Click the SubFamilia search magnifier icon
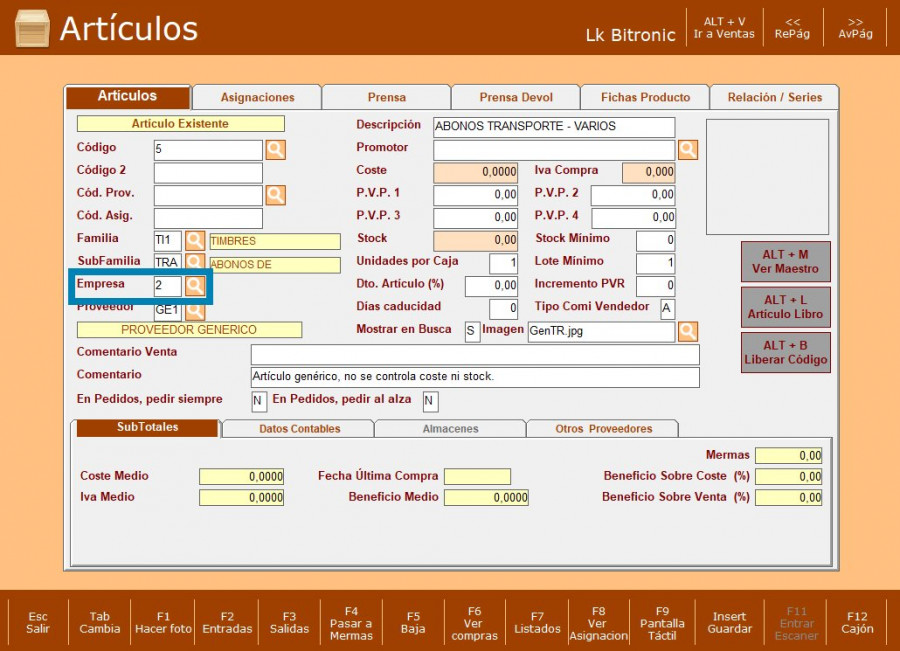The height and width of the screenshot is (651, 900). point(195,264)
